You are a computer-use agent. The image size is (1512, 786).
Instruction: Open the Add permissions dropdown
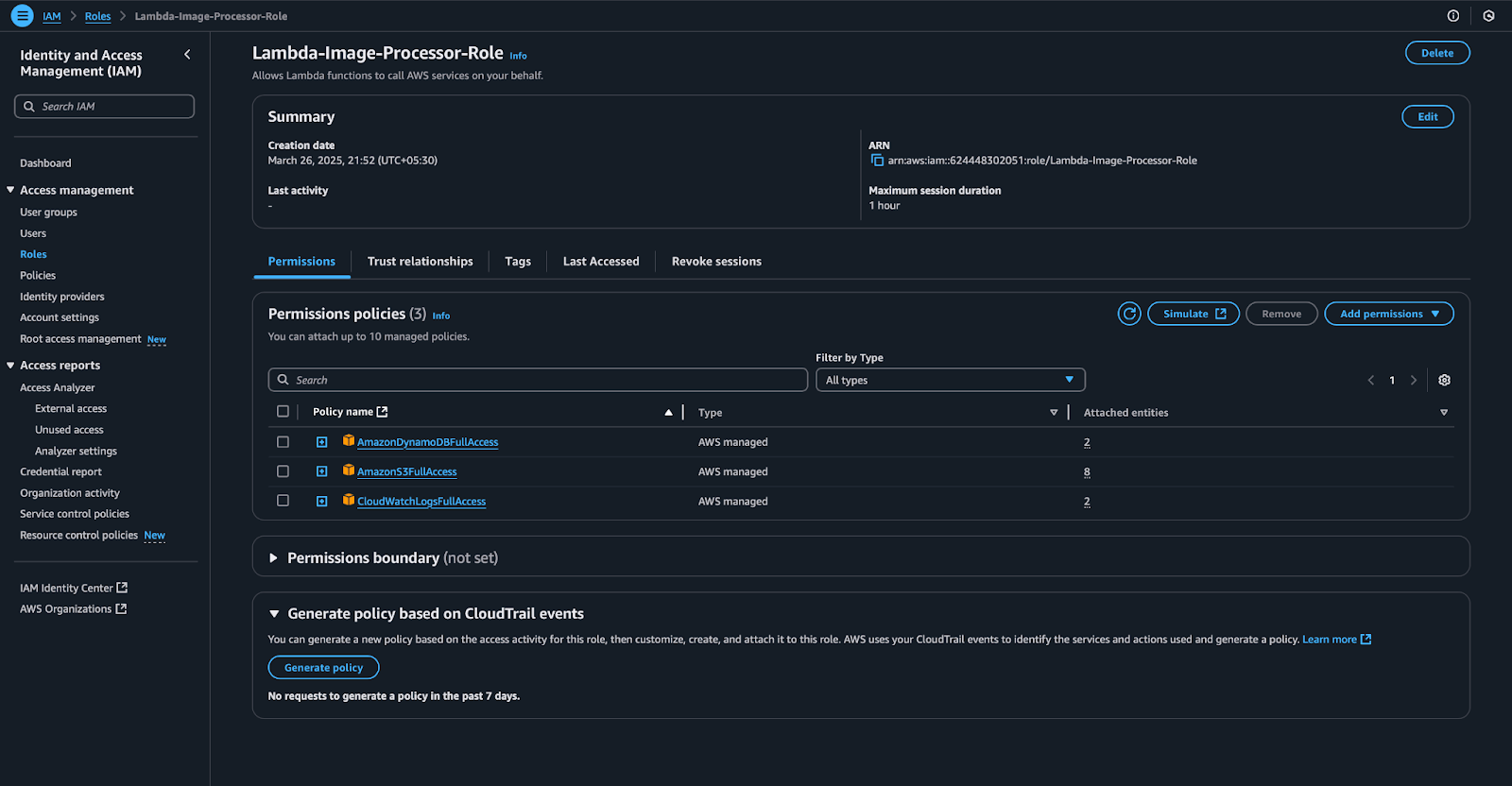pyautogui.click(x=1389, y=314)
